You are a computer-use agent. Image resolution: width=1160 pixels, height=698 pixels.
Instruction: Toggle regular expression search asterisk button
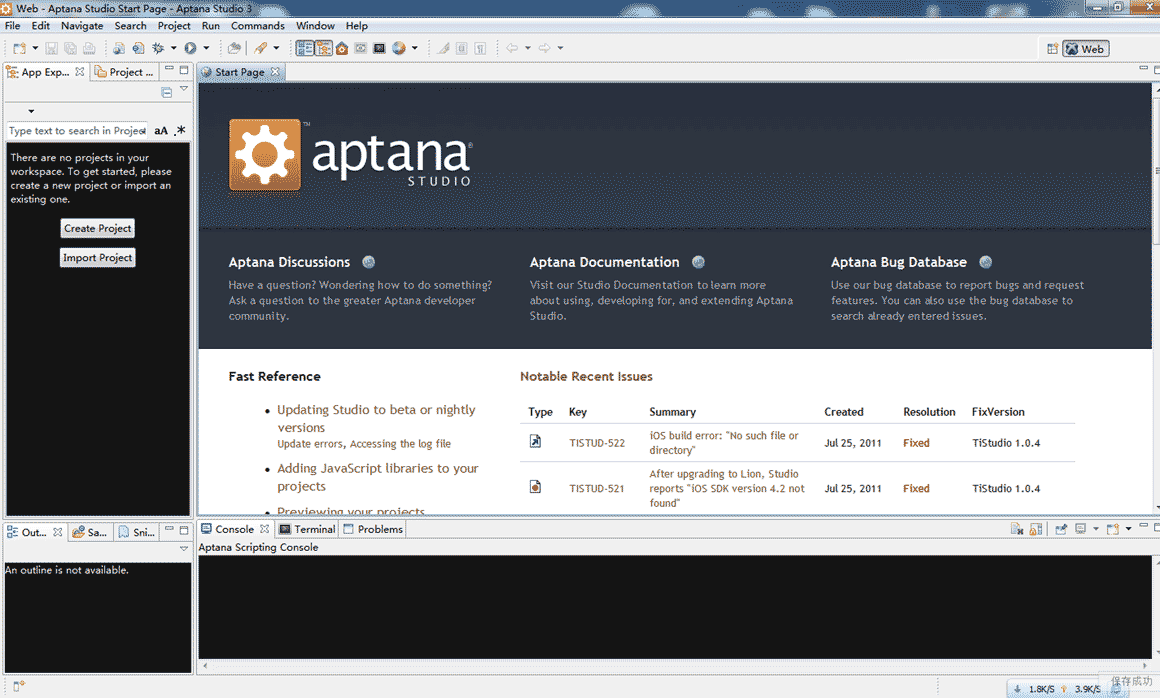(180, 131)
